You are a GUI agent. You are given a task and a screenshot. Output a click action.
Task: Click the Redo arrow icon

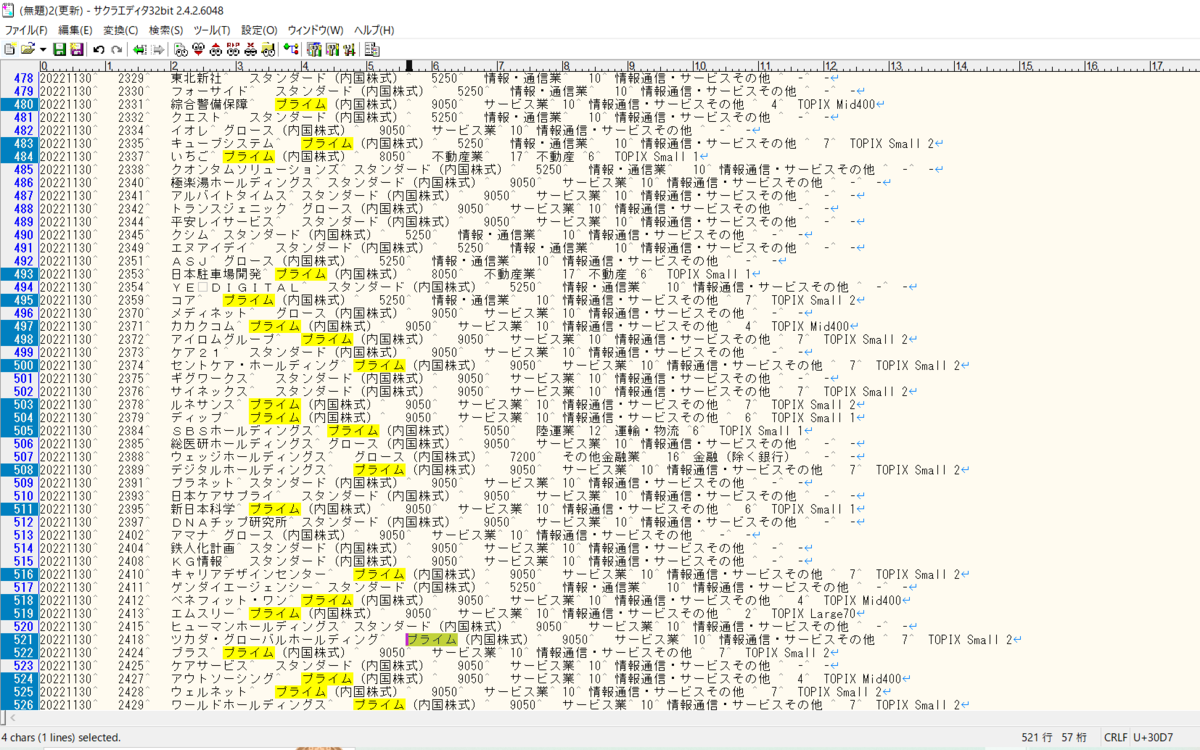[117, 49]
